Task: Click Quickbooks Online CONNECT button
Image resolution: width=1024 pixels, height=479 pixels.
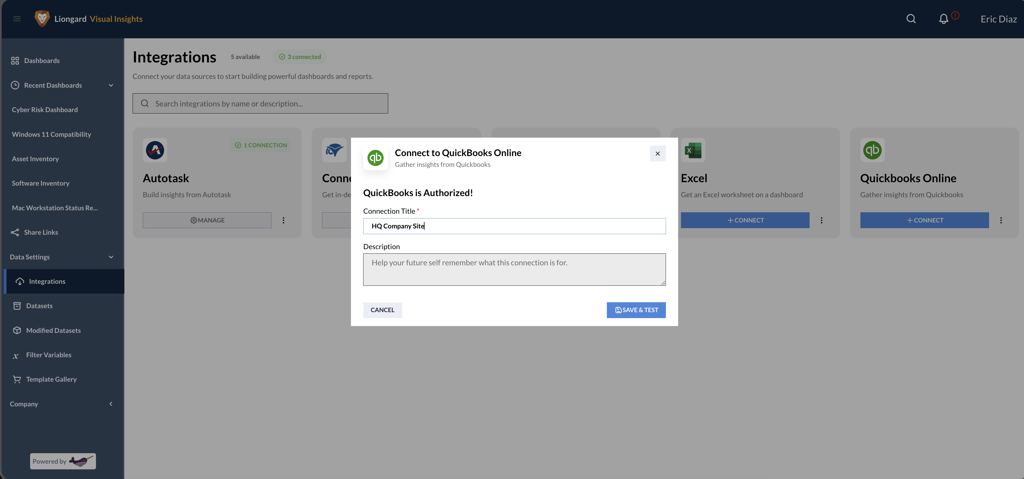Action: 925,220
